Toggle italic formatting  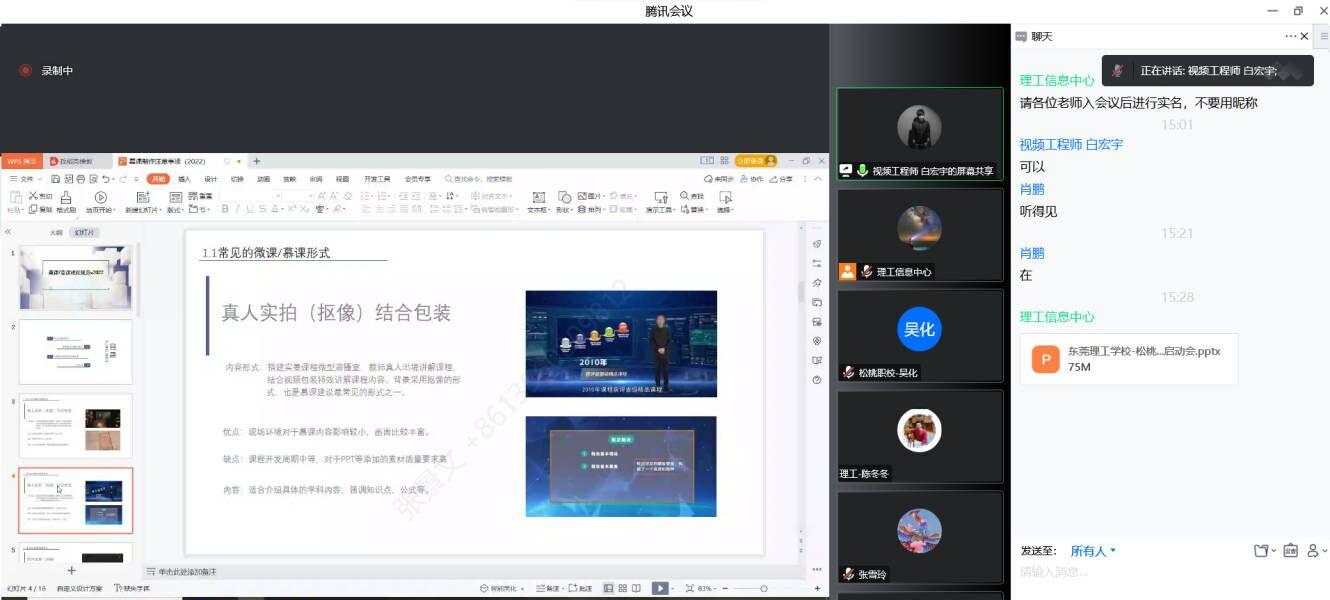[237, 209]
